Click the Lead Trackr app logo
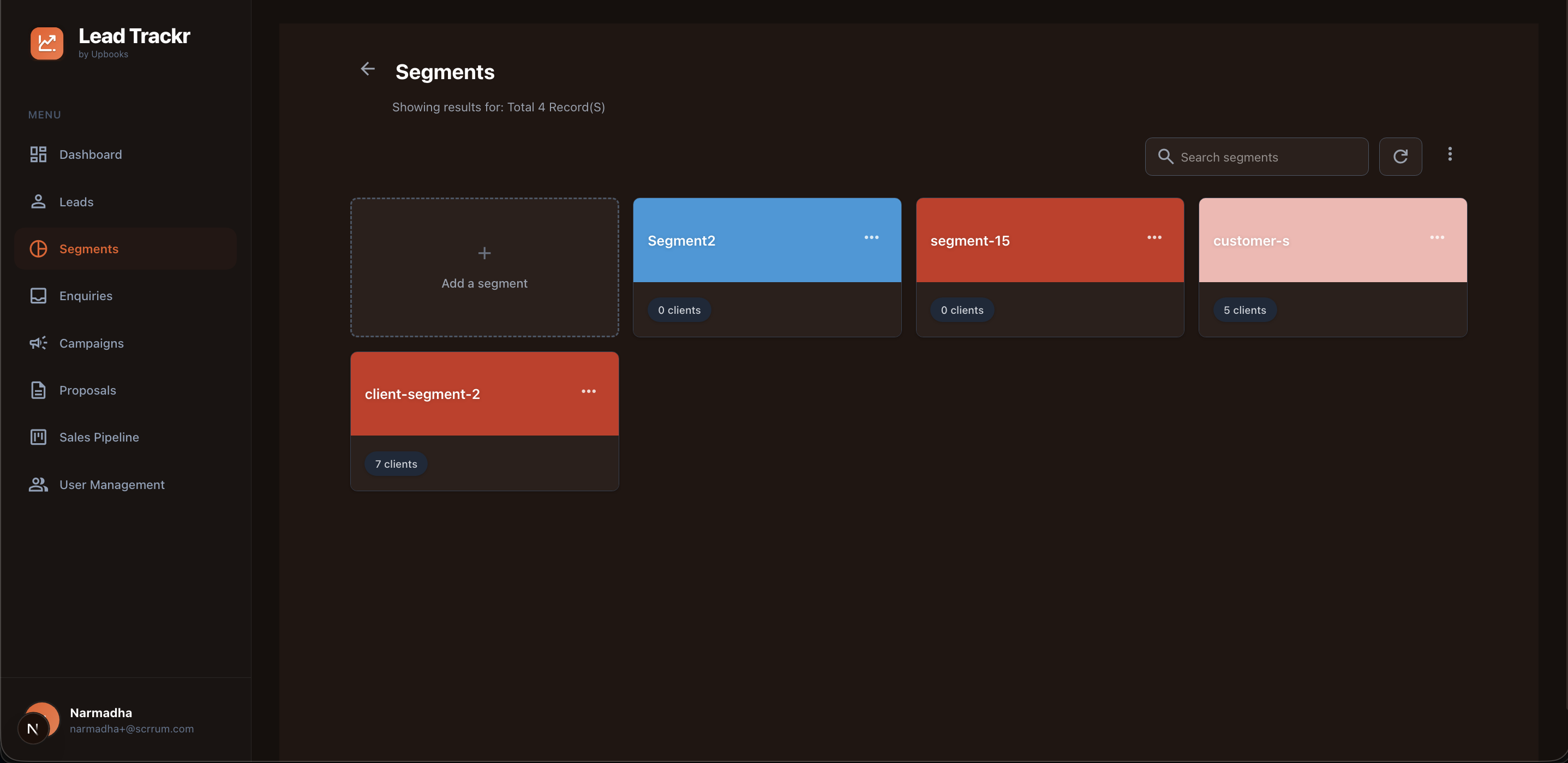 coord(47,43)
